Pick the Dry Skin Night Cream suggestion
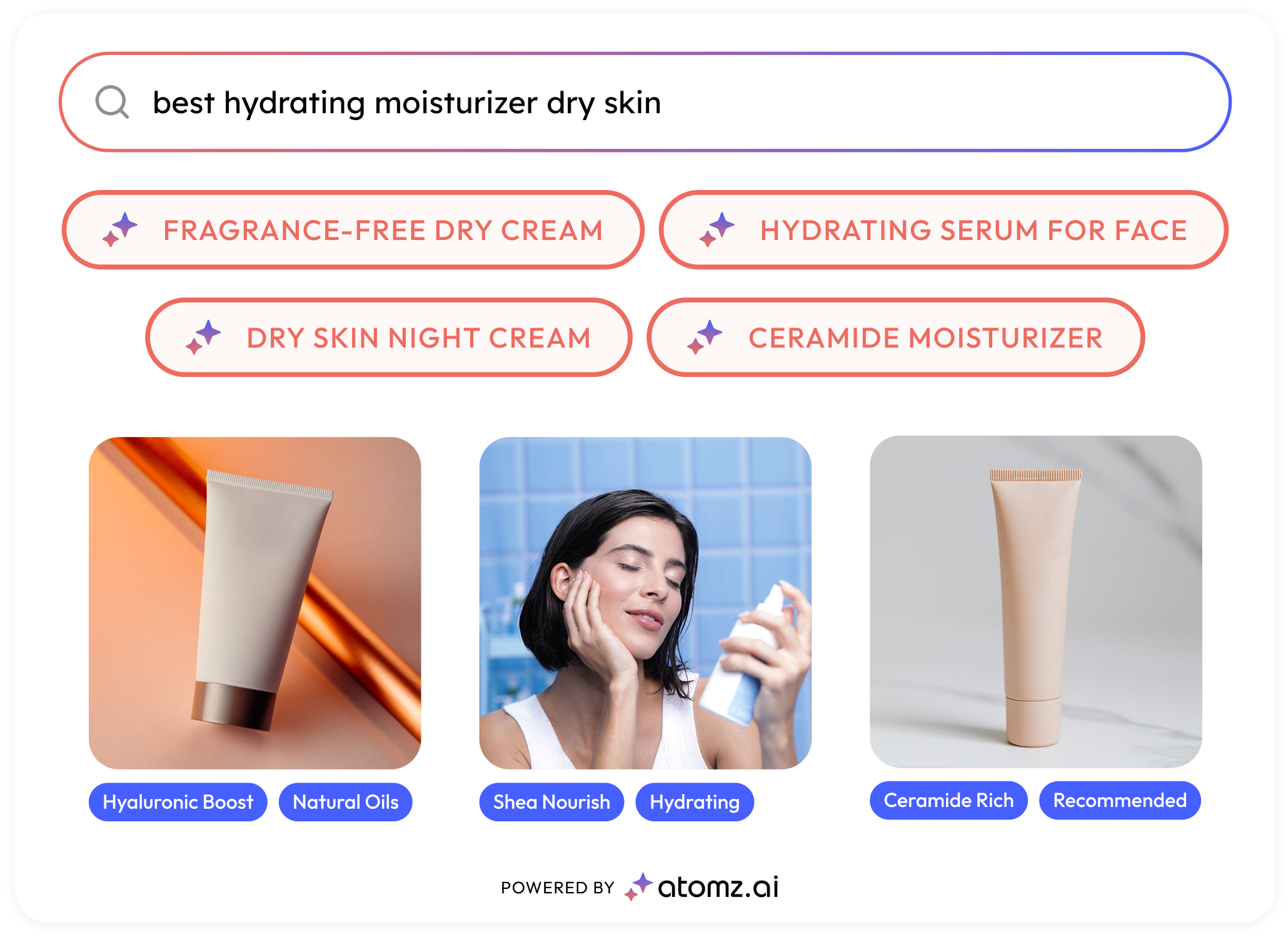The width and height of the screenshot is (1288, 937). (x=388, y=338)
